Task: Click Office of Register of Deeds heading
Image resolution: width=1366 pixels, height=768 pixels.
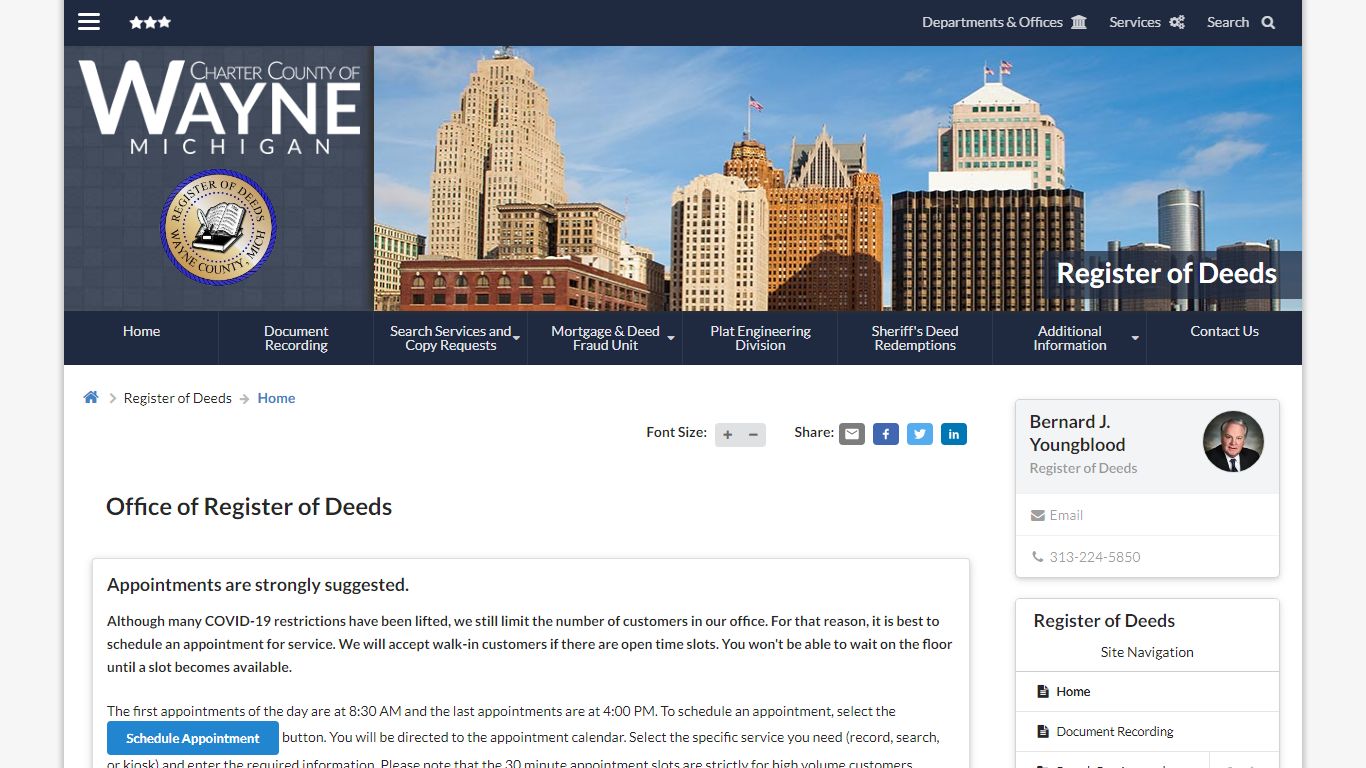Action: 249,507
